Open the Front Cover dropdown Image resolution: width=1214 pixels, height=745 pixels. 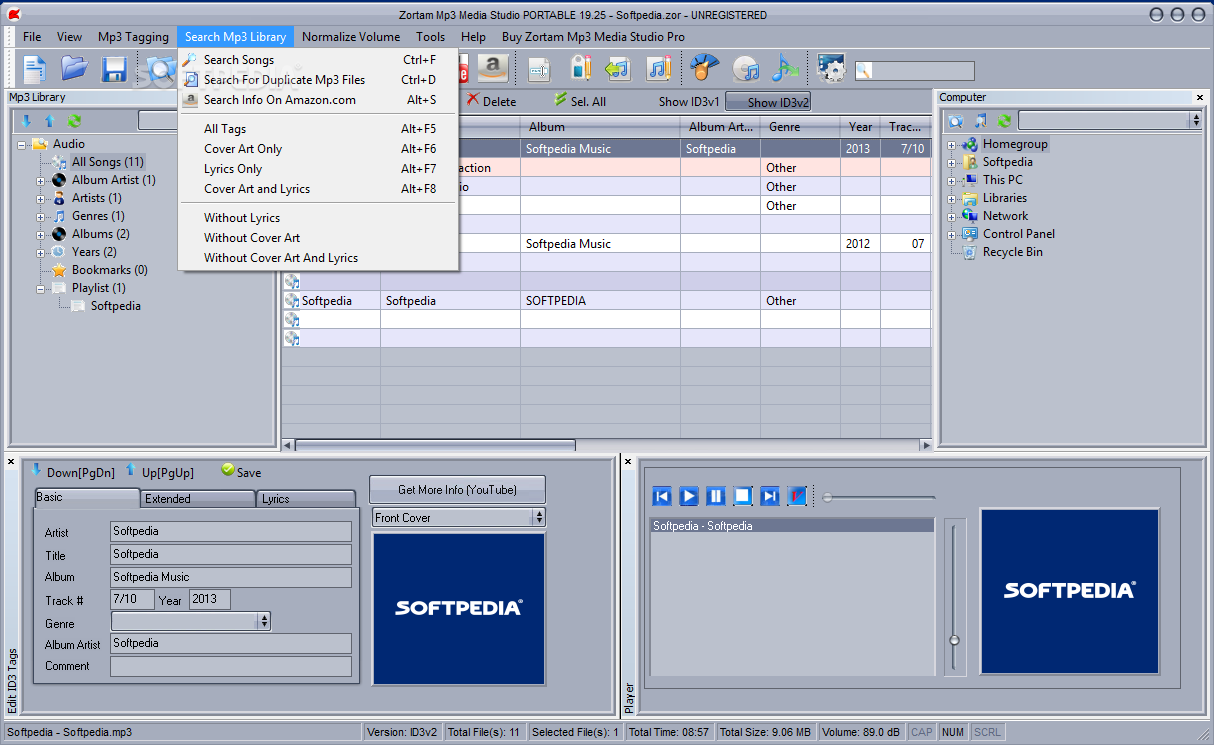(x=540, y=517)
